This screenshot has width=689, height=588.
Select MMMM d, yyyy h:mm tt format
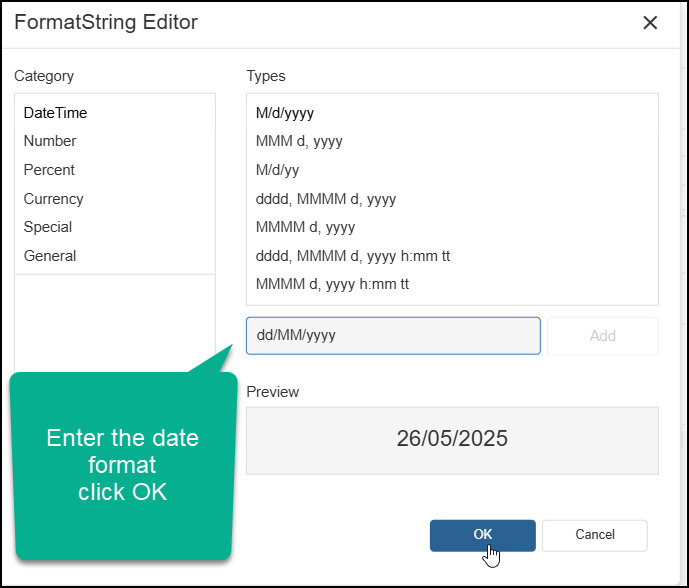click(332, 284)
